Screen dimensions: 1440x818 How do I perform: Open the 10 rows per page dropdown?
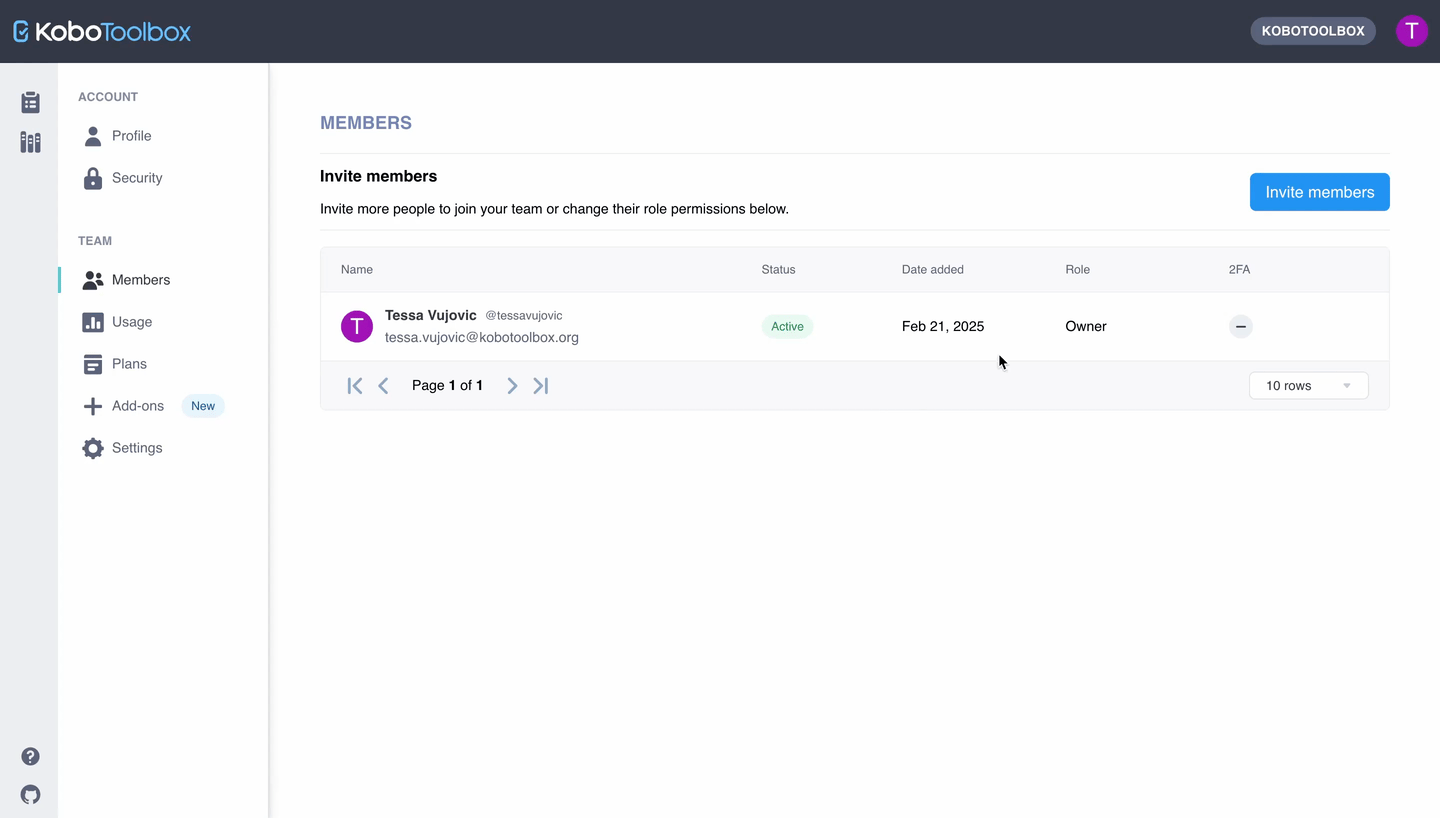1308,385
